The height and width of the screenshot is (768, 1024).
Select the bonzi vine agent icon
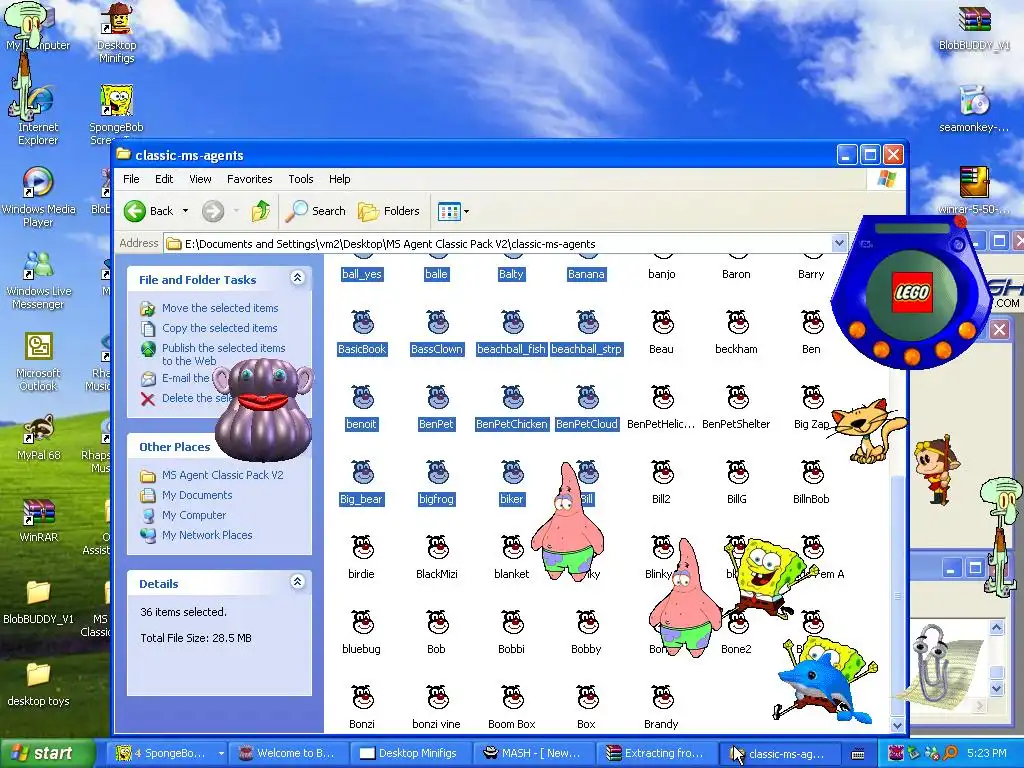(x=437, y=698)
